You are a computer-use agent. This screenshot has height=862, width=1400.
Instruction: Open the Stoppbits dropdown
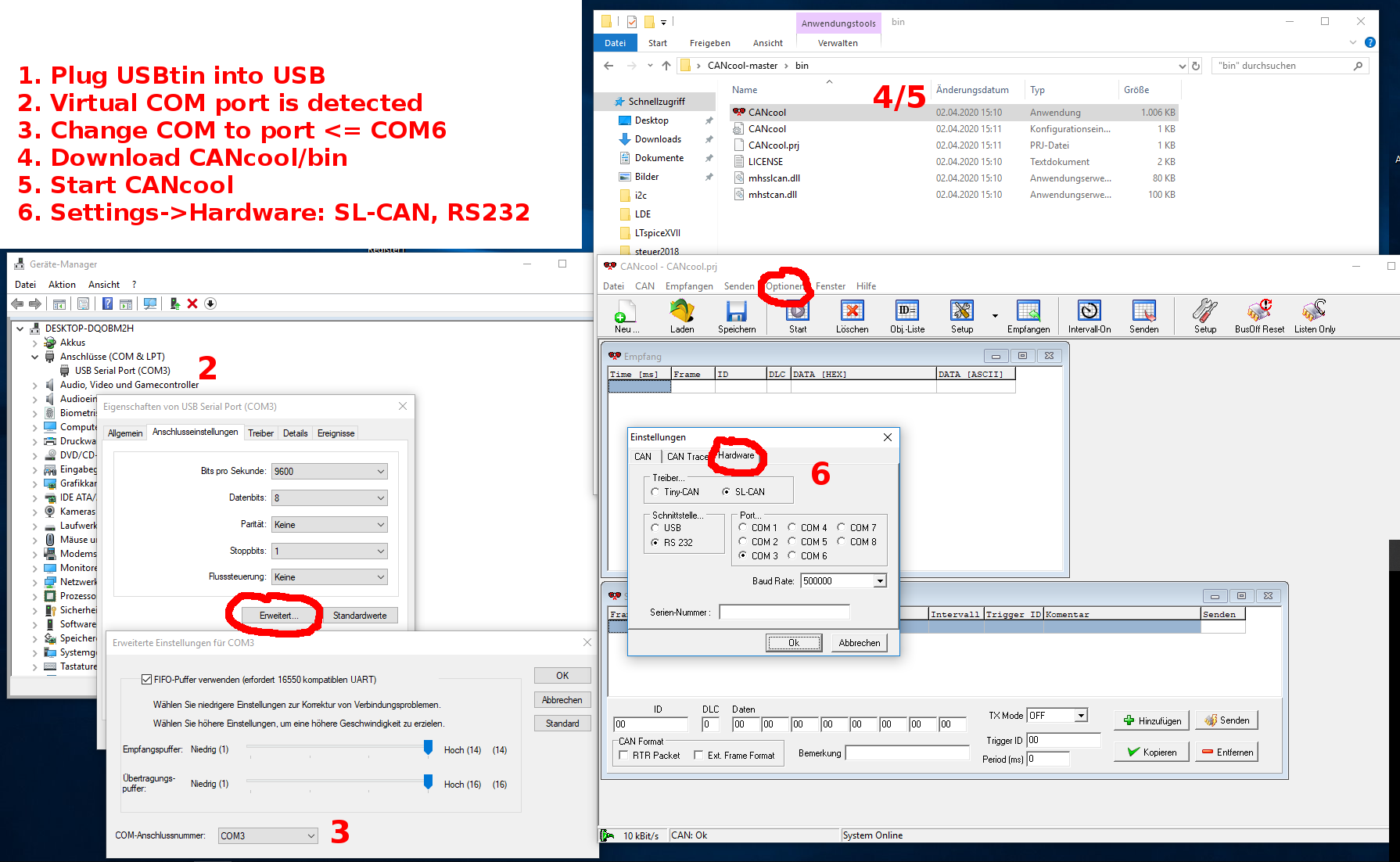(x=329, y=551)
